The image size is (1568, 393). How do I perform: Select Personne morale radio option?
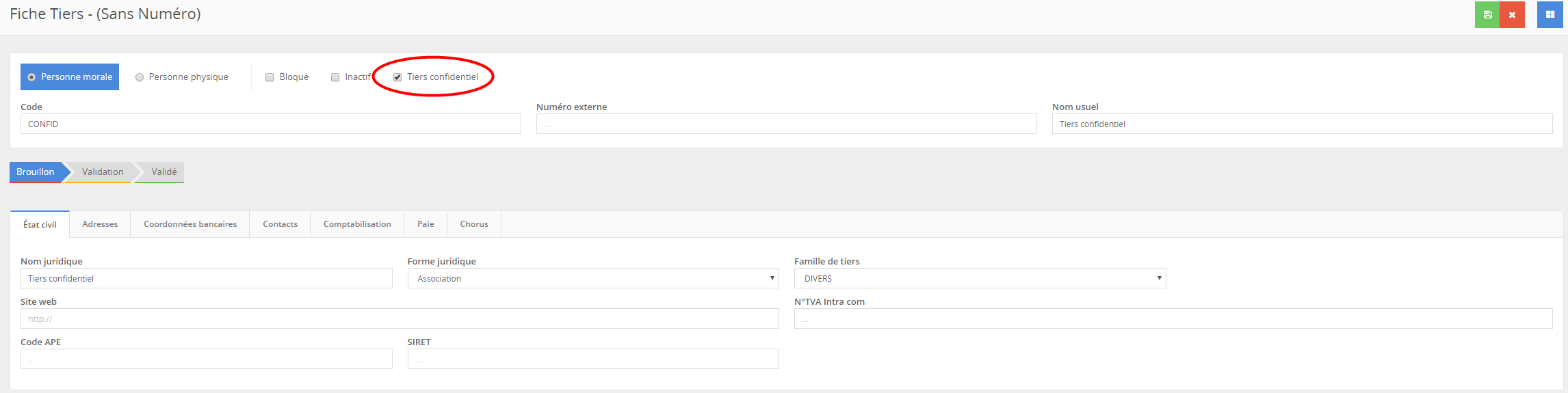point(31,77)
